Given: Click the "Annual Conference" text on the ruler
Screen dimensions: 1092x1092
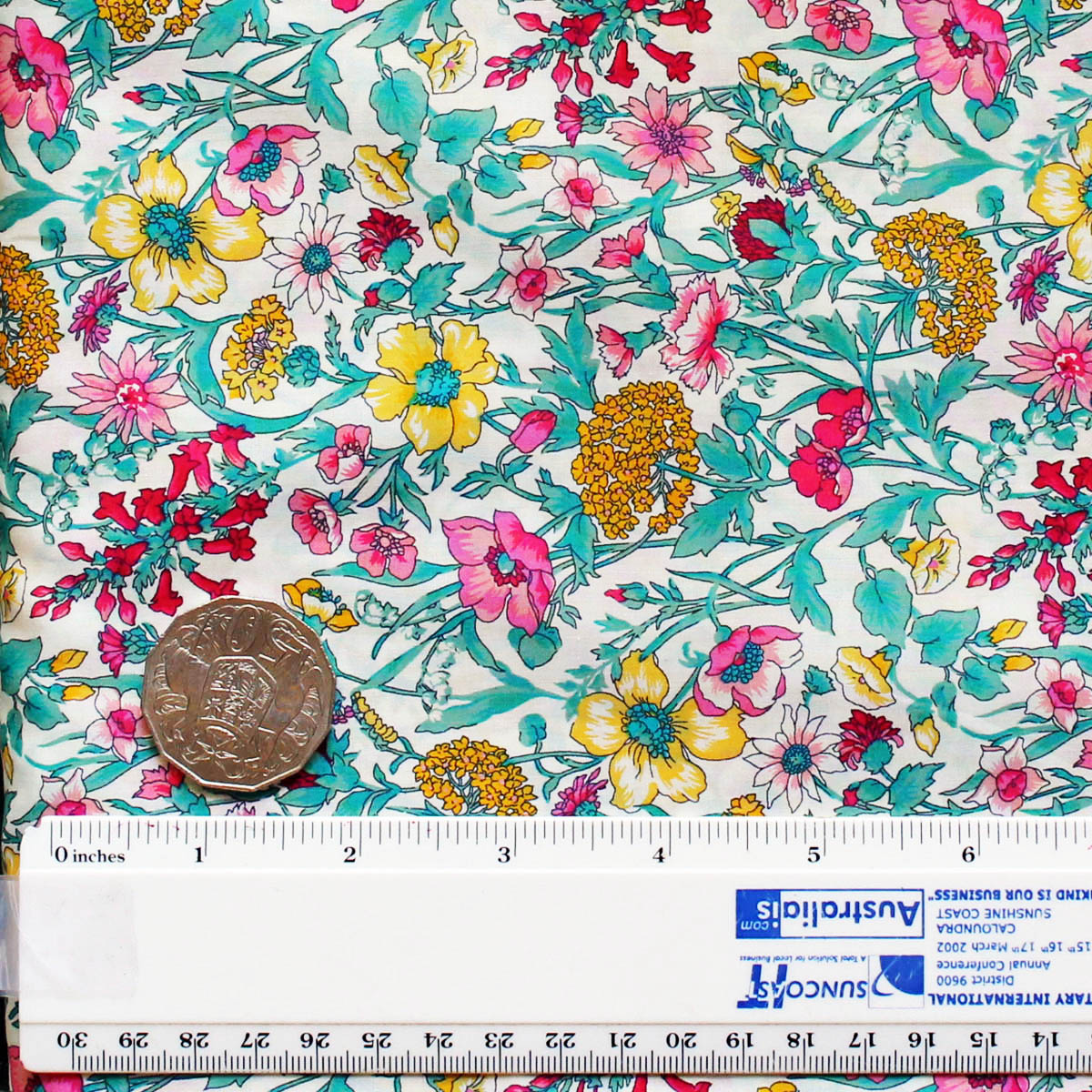Looking at the screenshot, I should (994, 964).
